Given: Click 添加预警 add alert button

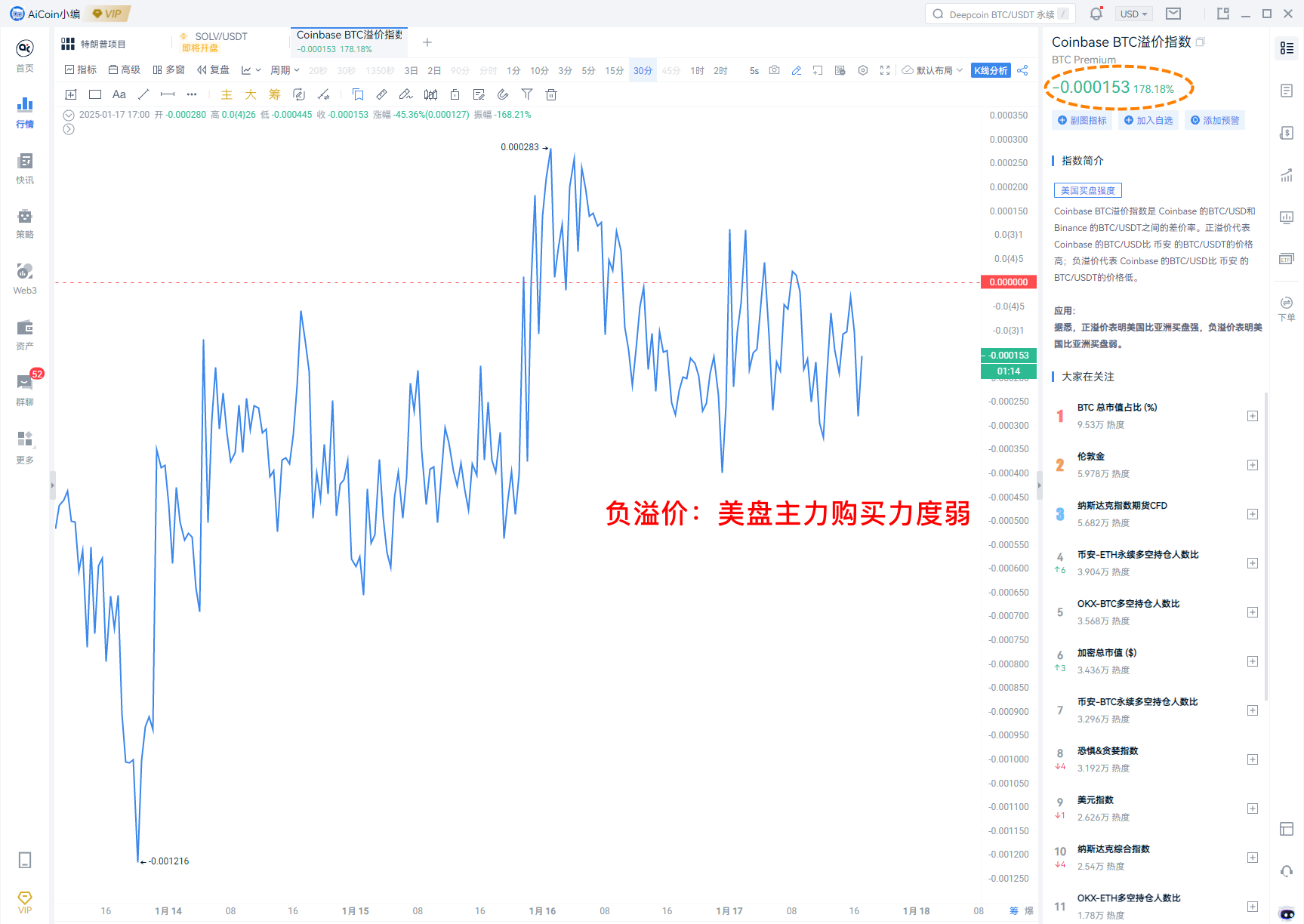Looking at the screenshot, I should [1215, 120].
